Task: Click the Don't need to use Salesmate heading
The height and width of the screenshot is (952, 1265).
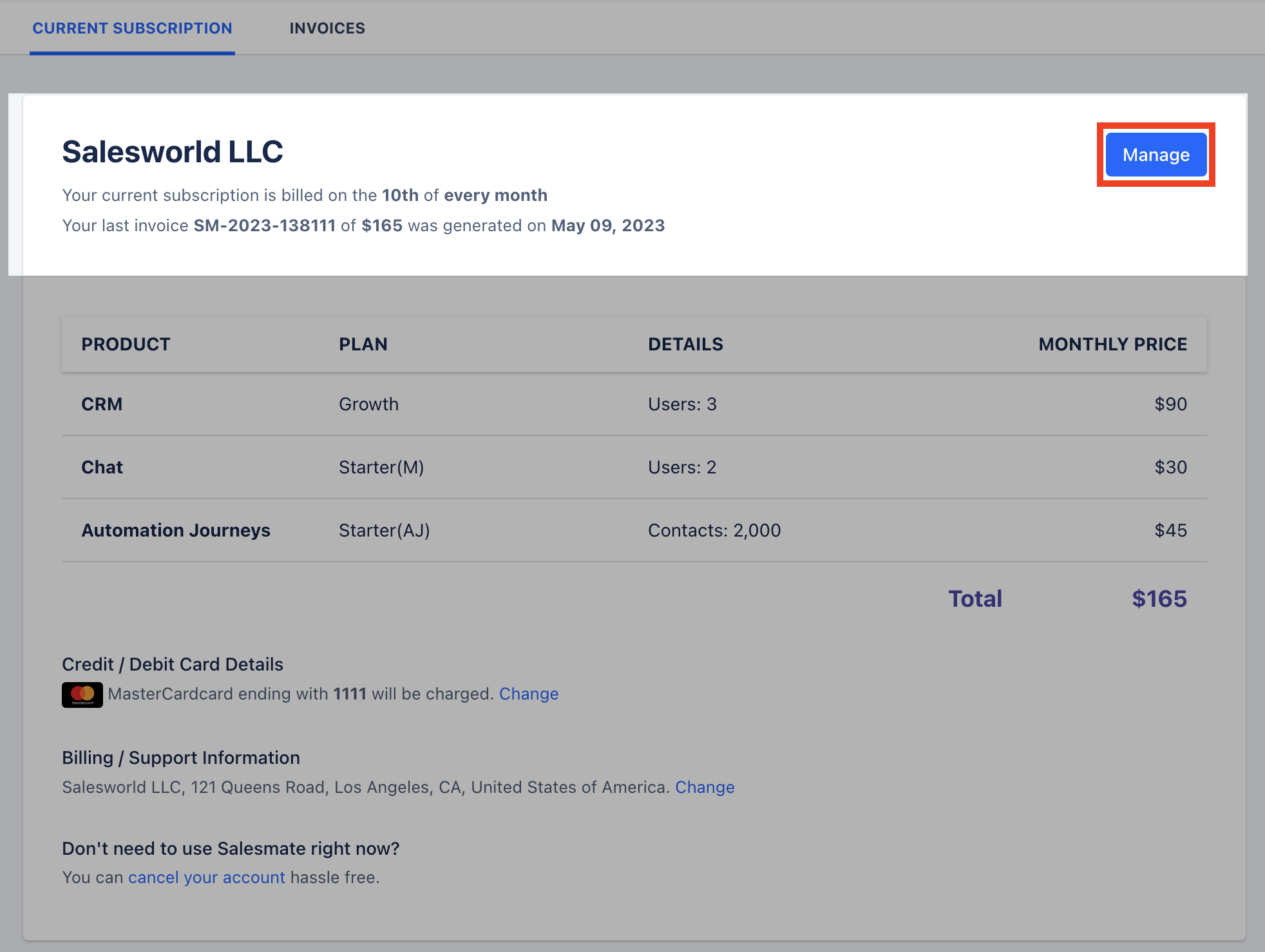Action: coord(231,848)
